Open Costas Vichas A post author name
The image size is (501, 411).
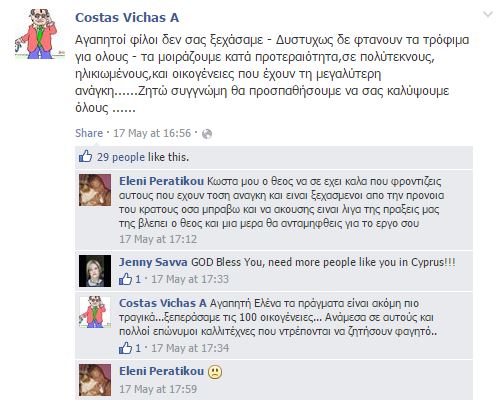point(127,18)
